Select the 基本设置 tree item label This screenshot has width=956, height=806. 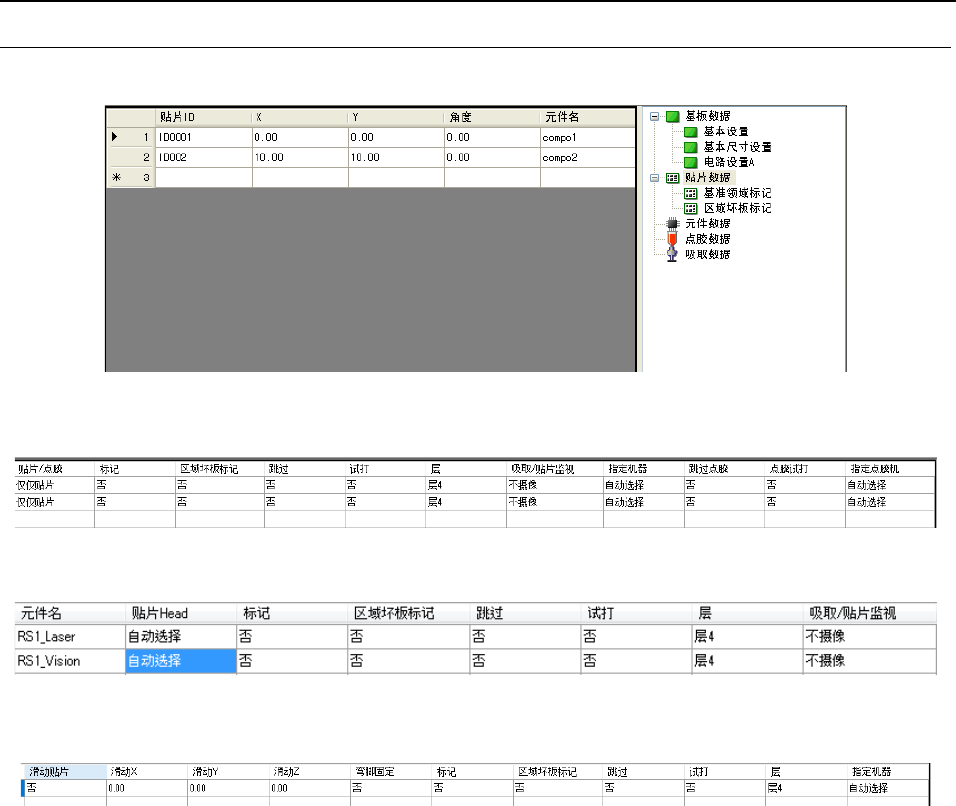pos(726,132)
